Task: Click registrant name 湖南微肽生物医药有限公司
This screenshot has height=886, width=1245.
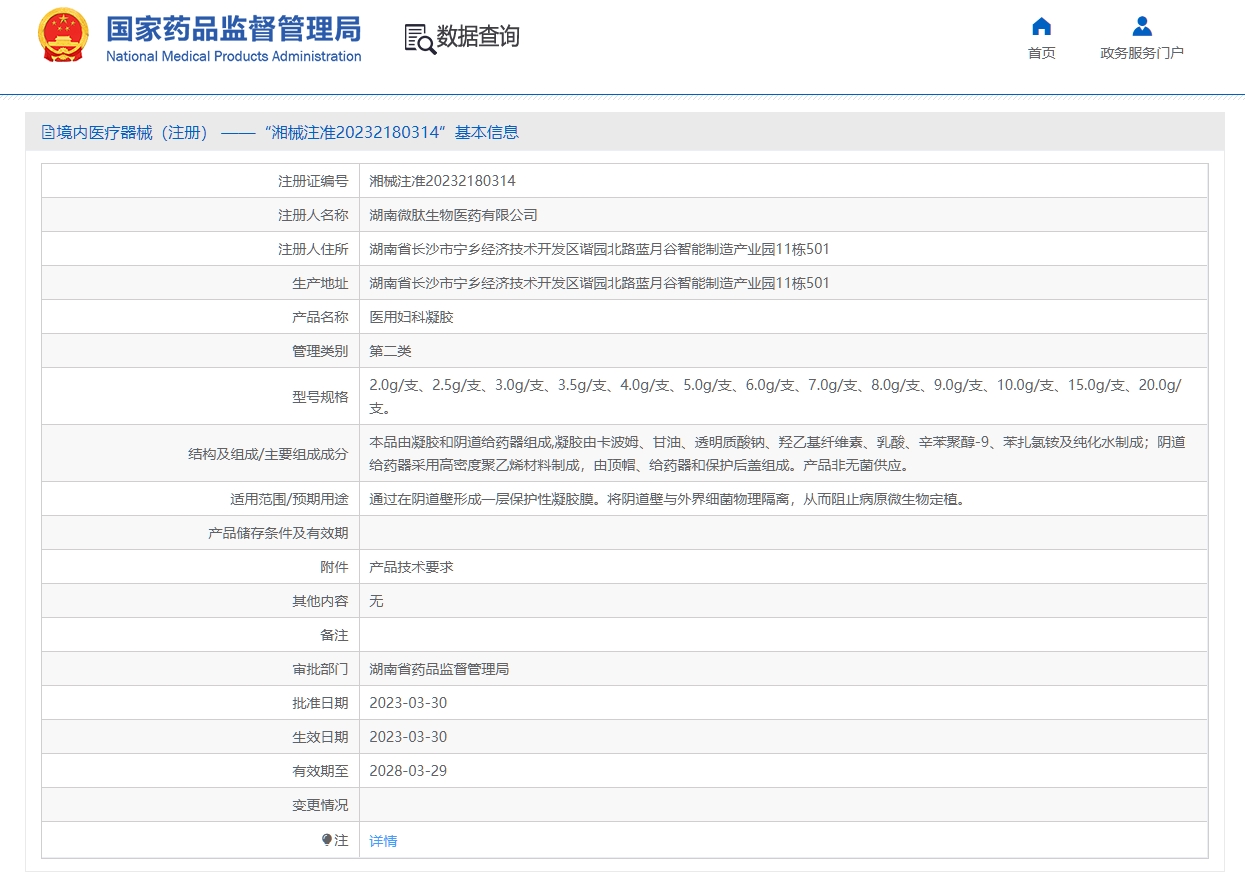Action: tap(453, 215)
